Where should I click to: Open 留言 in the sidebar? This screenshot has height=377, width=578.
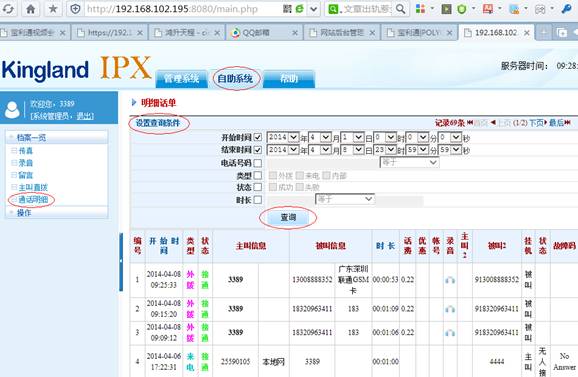(x=26, y=175)
